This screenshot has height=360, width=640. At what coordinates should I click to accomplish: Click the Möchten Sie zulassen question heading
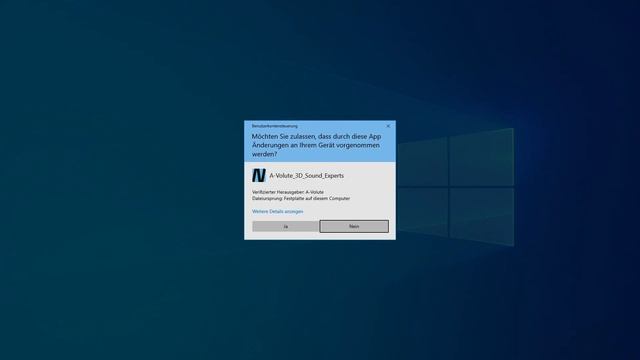coord(316,145)
